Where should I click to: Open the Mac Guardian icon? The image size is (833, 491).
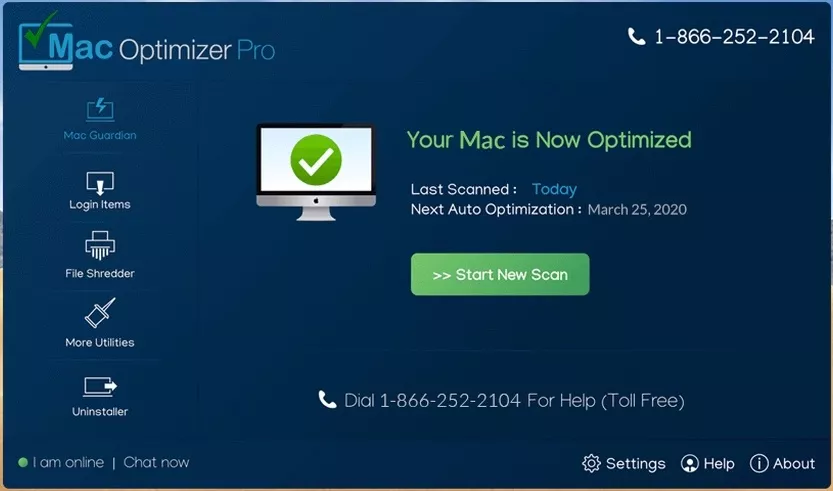(100, 109)
